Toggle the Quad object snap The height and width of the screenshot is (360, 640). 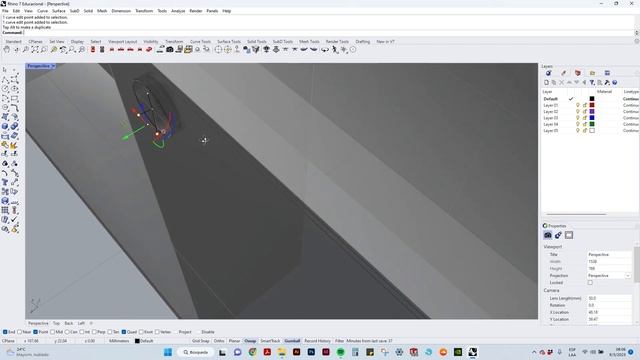[x=124, y=332]
